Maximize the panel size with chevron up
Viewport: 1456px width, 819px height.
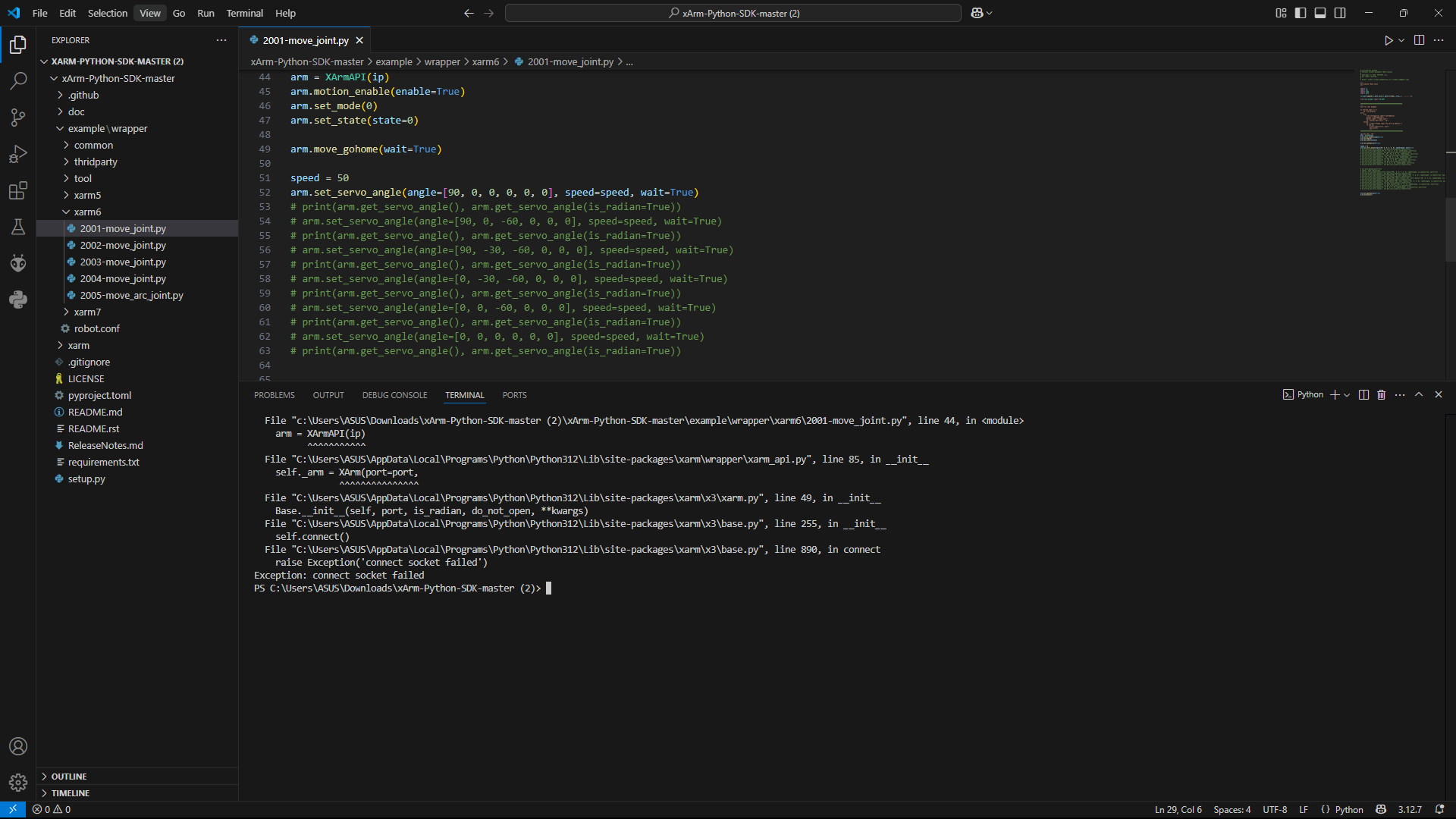click(x=1419, y=394)
